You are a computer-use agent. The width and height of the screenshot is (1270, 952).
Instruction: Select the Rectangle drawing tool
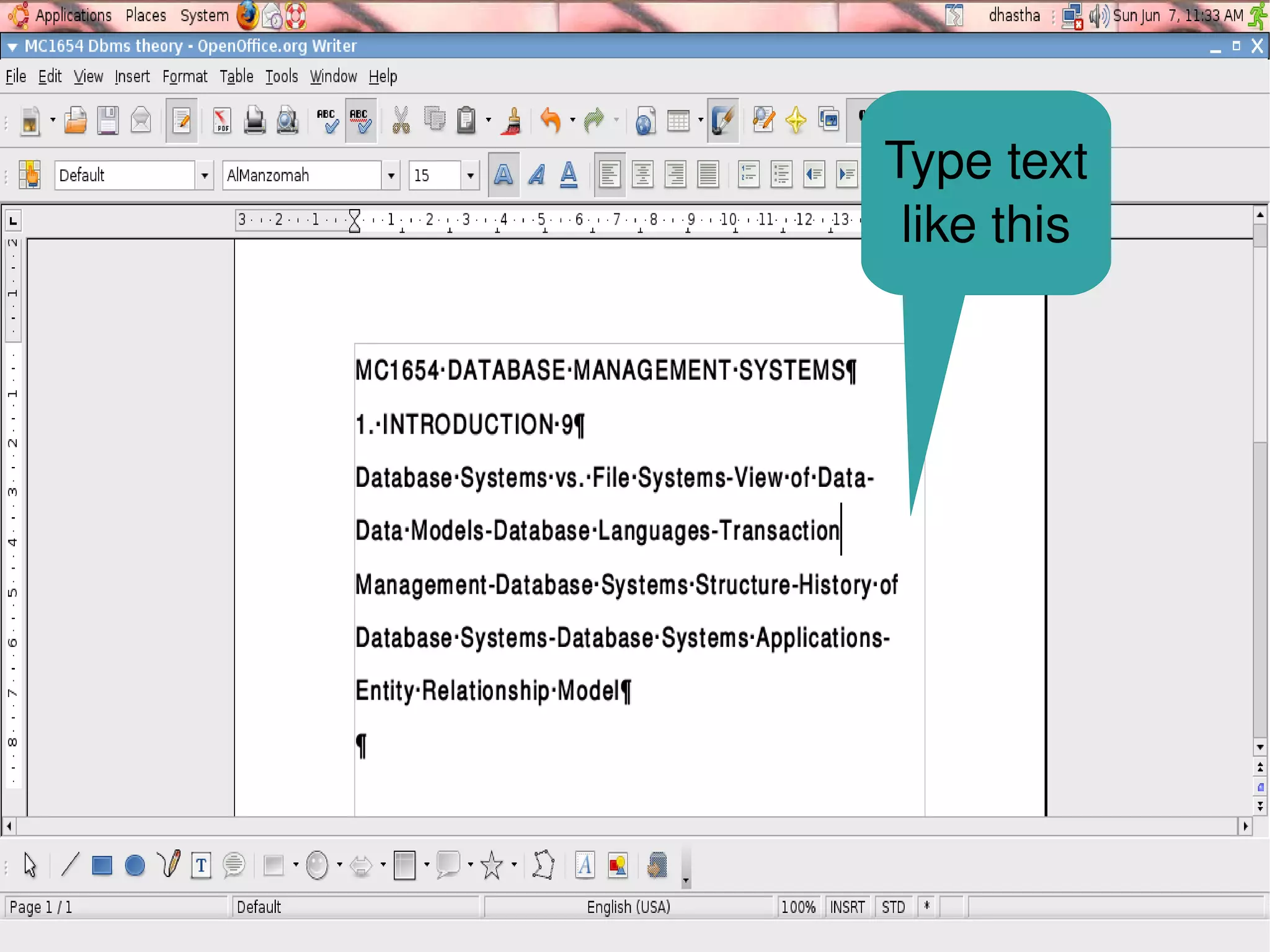pos(102,865)
